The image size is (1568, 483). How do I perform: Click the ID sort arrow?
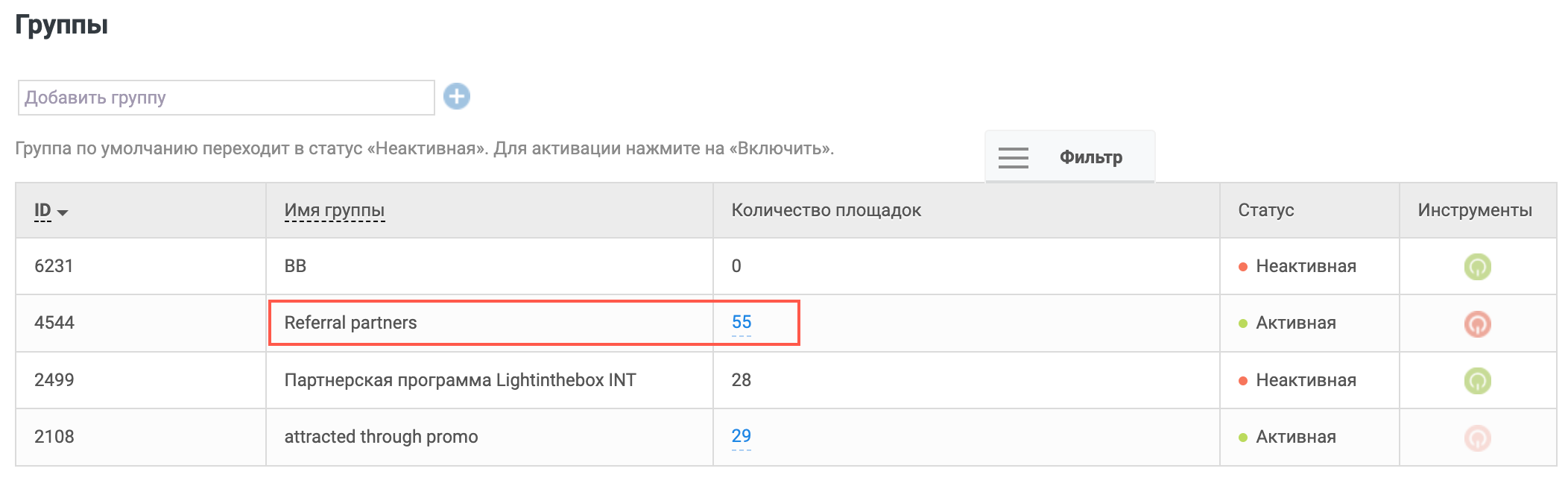coord(63,213)
